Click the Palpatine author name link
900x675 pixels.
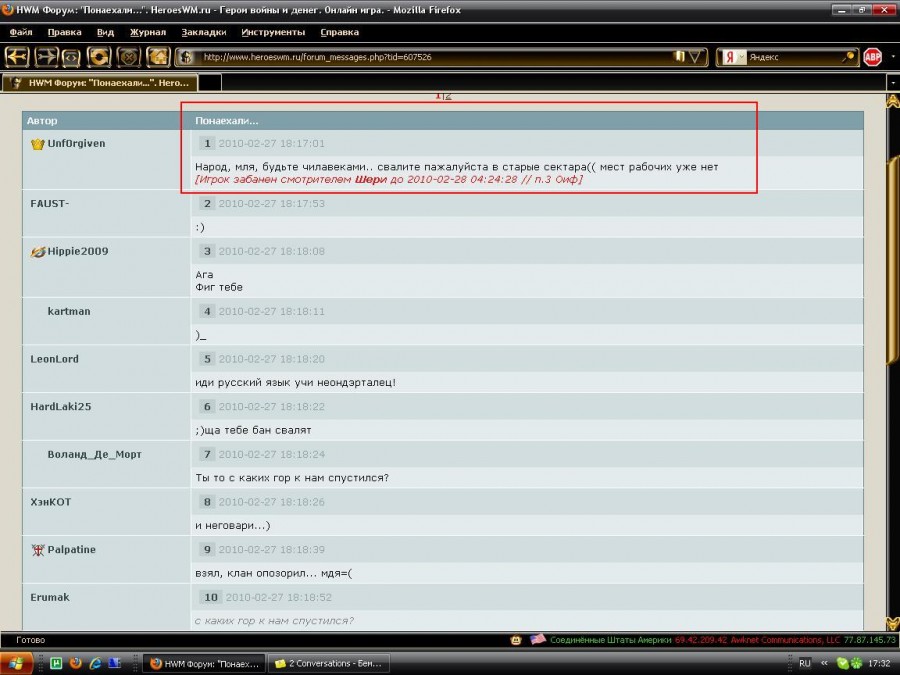tap(71, 549)
